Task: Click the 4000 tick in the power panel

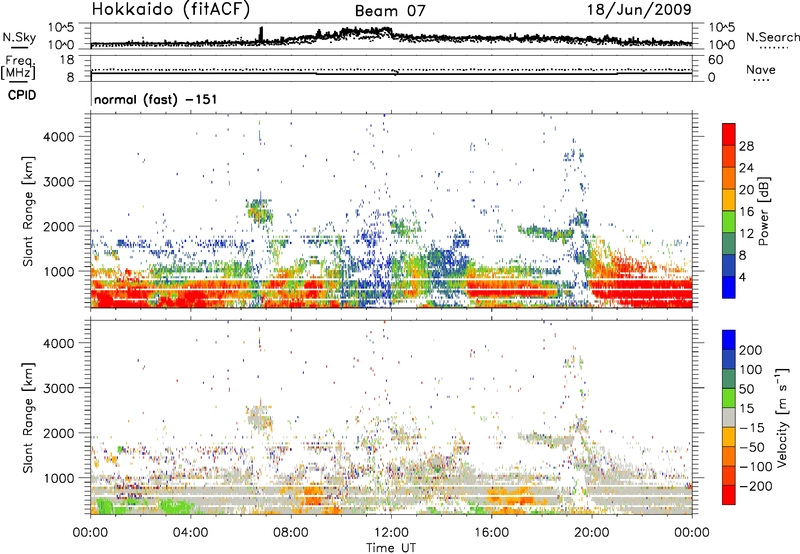Action: point(59,137)
